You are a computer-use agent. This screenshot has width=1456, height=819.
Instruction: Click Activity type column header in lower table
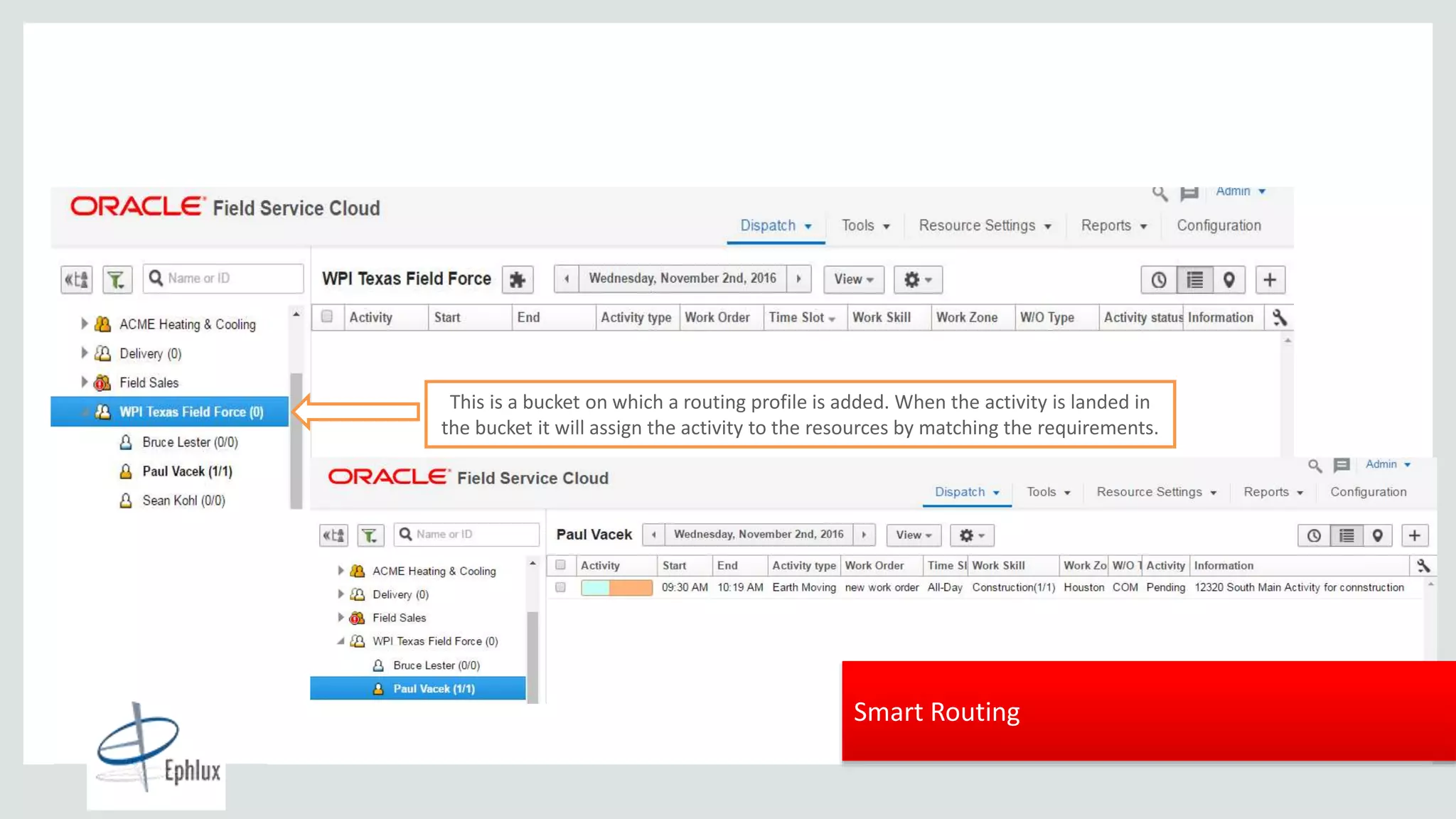click(x=804, y=565)
